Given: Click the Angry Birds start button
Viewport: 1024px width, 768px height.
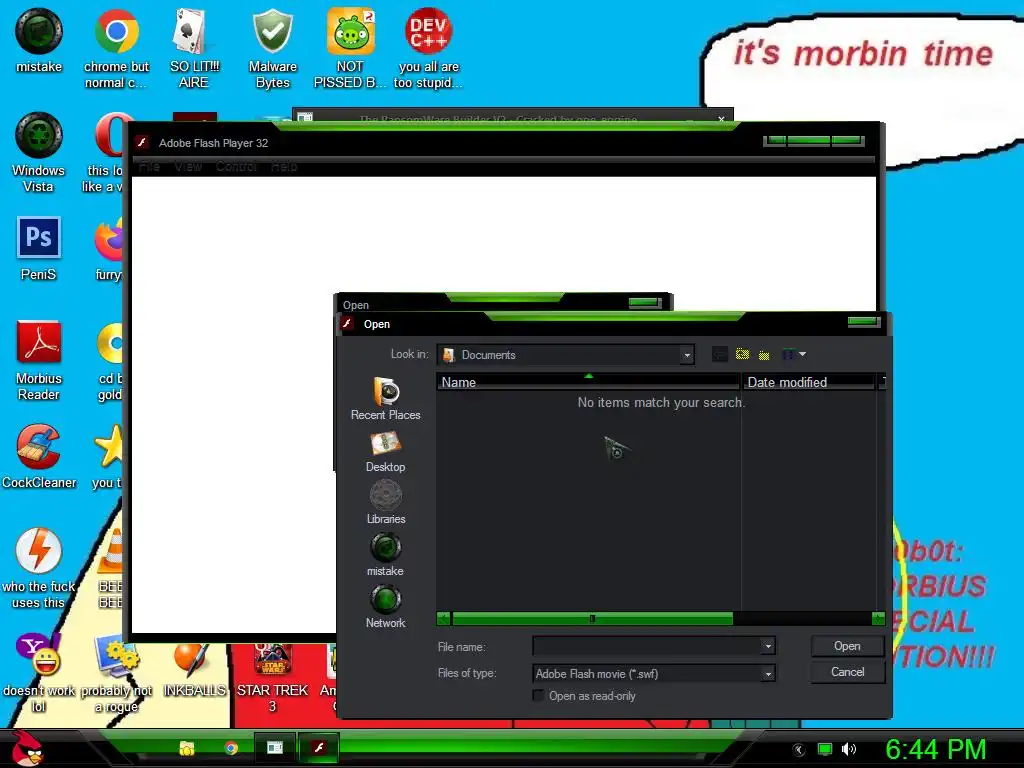Looking at the screenshot, I should click(x=27, y=748).
